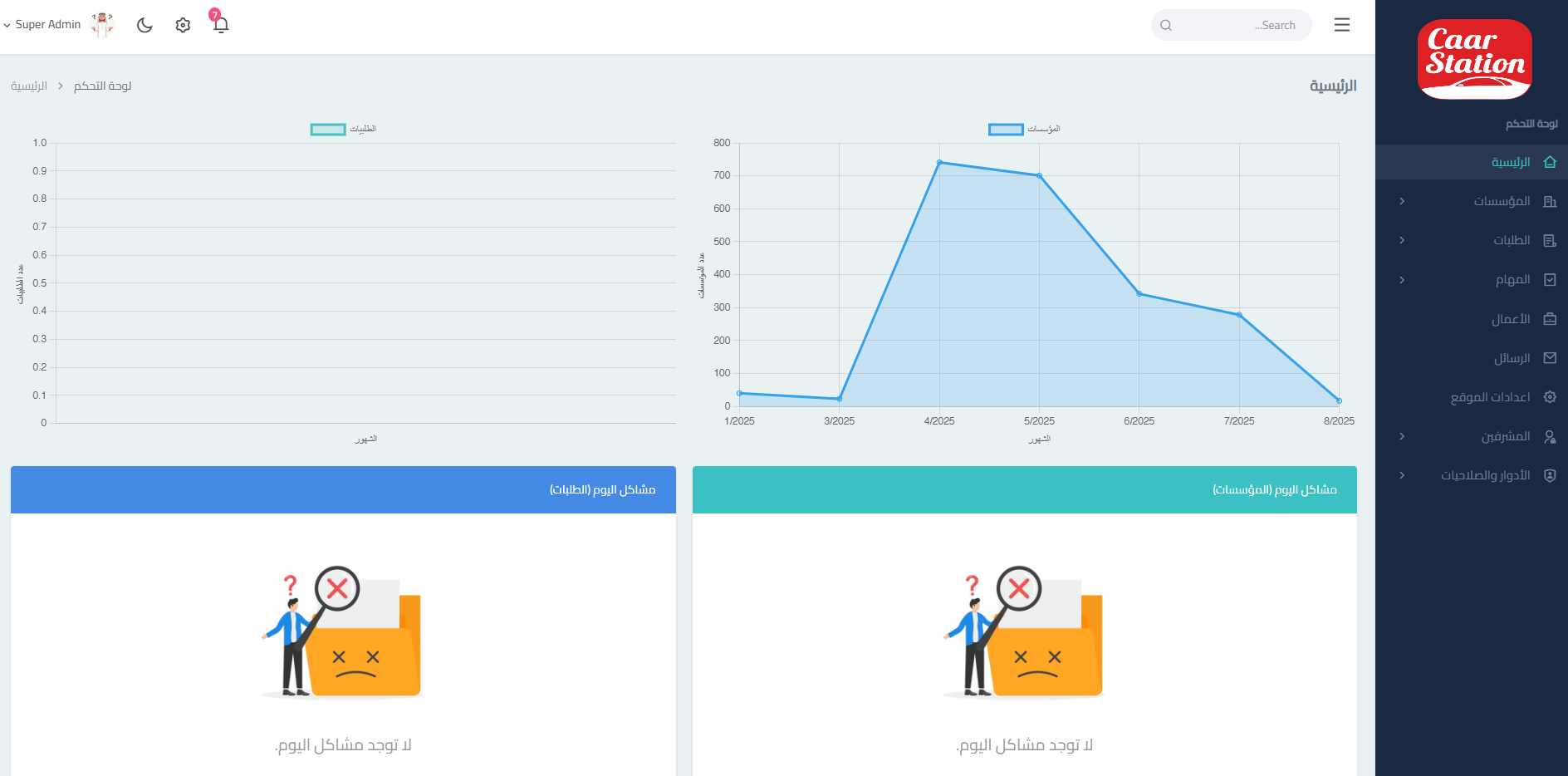Click the gear icon for اعدادات الموقع
Image resolution: width=1568 pixels, height=776 pixels.
tap(1549, 397)
